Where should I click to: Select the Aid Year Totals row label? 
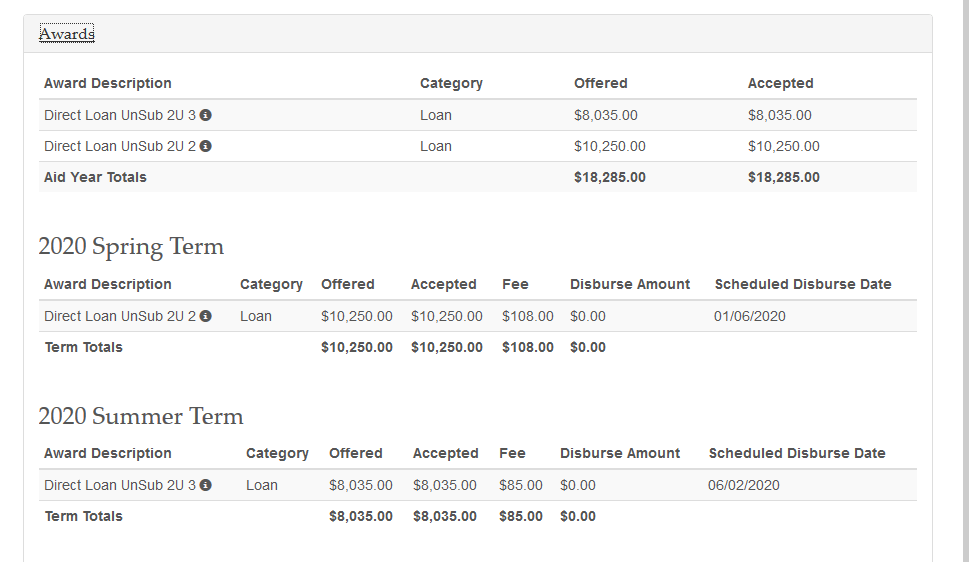tap(95, 177)
